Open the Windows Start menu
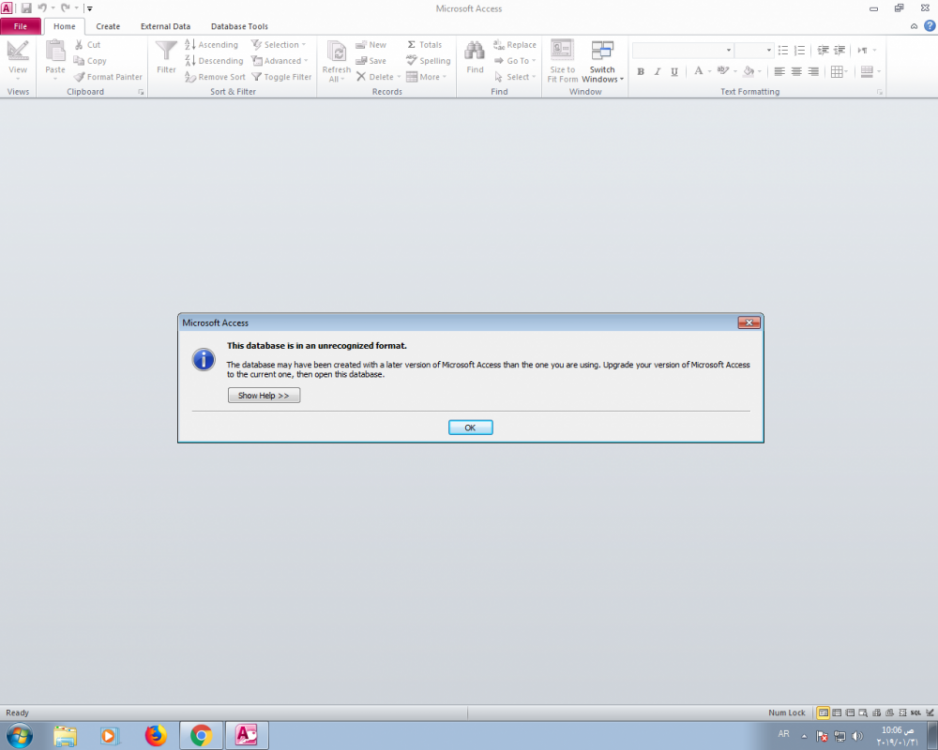 pos(19,735)
